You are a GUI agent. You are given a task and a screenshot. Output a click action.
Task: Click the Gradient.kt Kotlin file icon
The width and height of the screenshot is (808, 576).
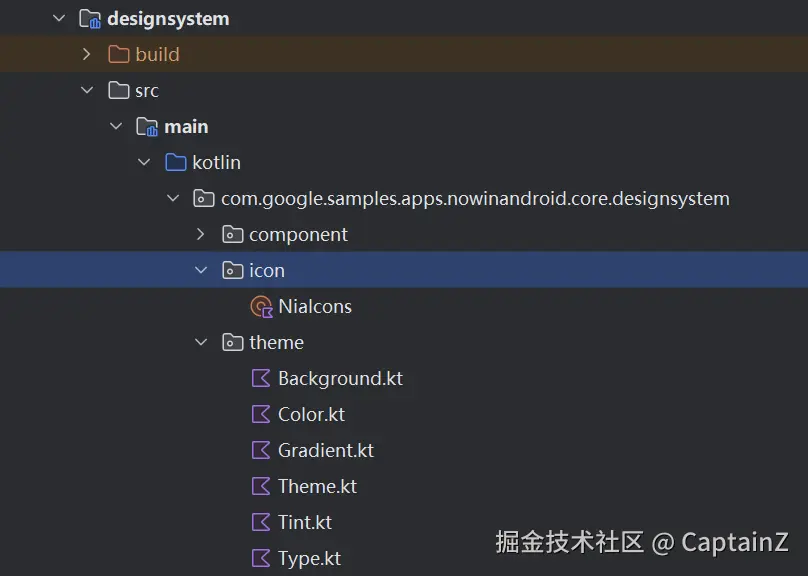tap(261, 450)
